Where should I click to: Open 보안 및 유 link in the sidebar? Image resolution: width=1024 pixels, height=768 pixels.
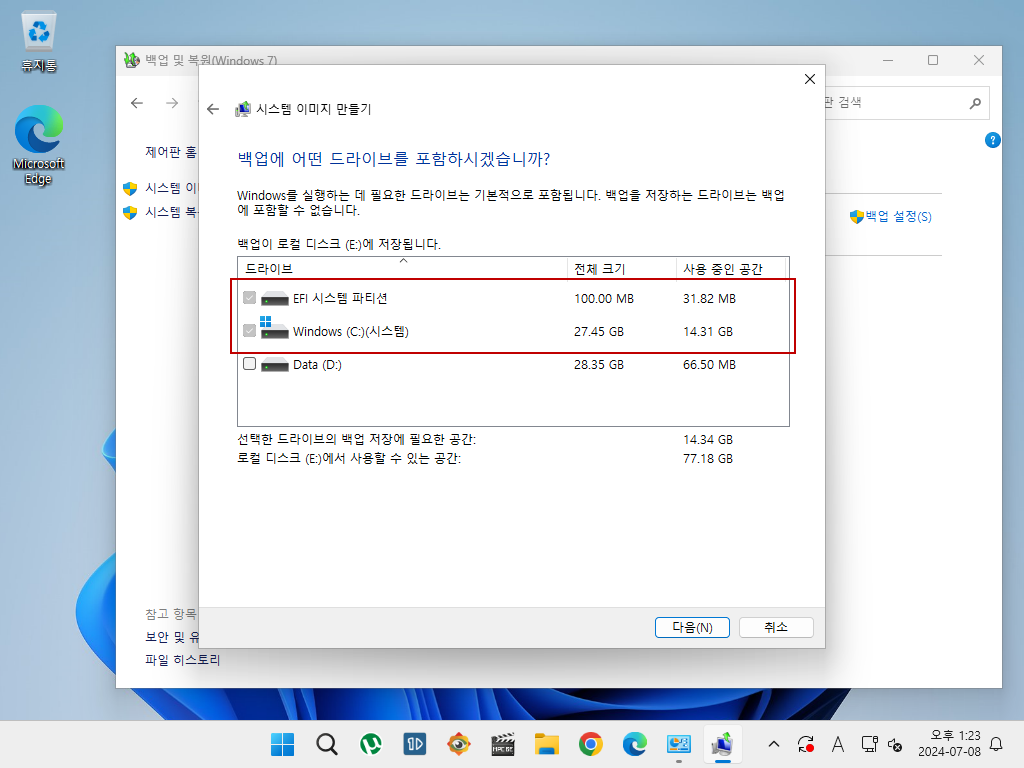(171, 637)
